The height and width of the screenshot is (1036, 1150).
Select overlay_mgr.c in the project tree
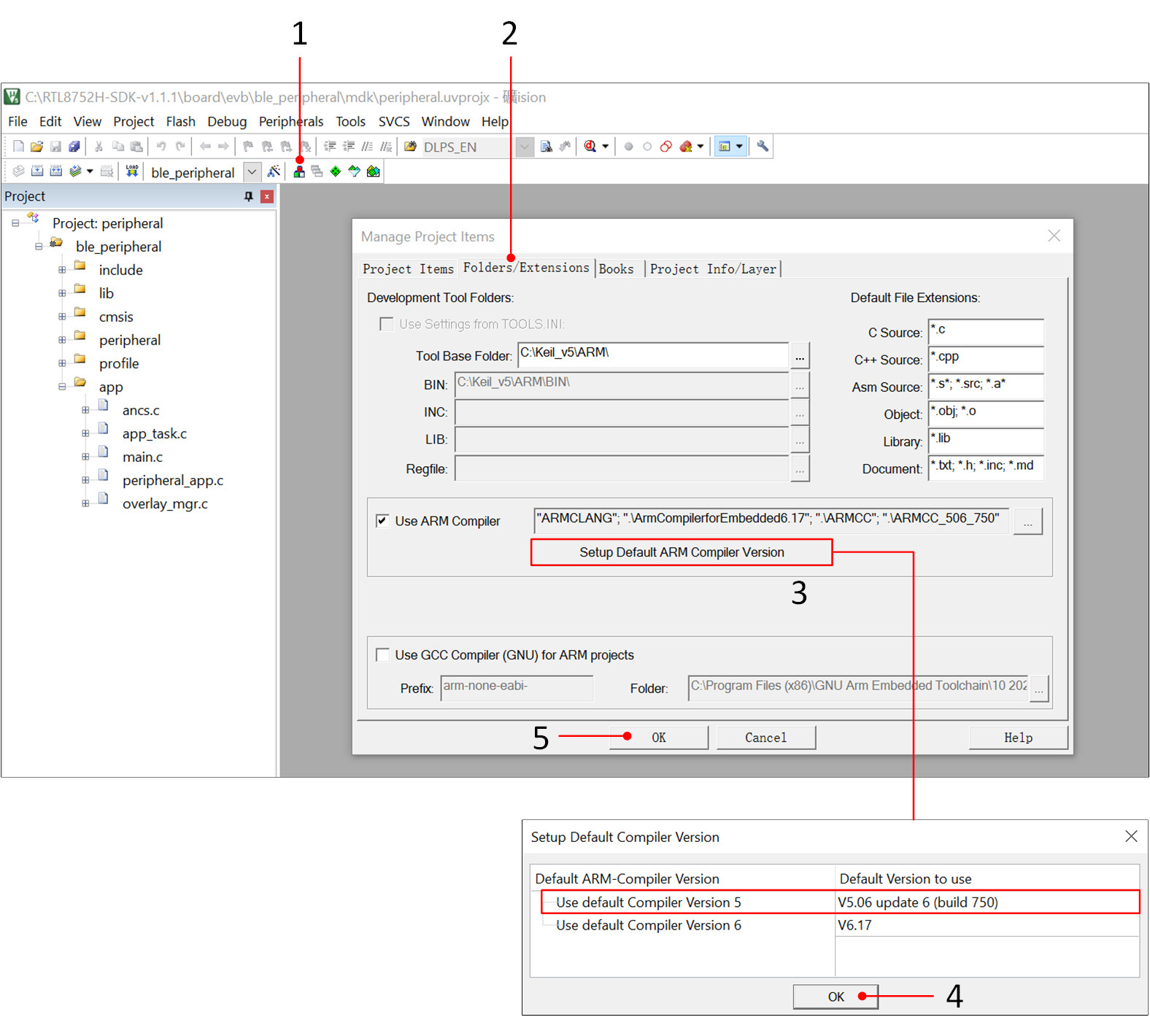165,503
